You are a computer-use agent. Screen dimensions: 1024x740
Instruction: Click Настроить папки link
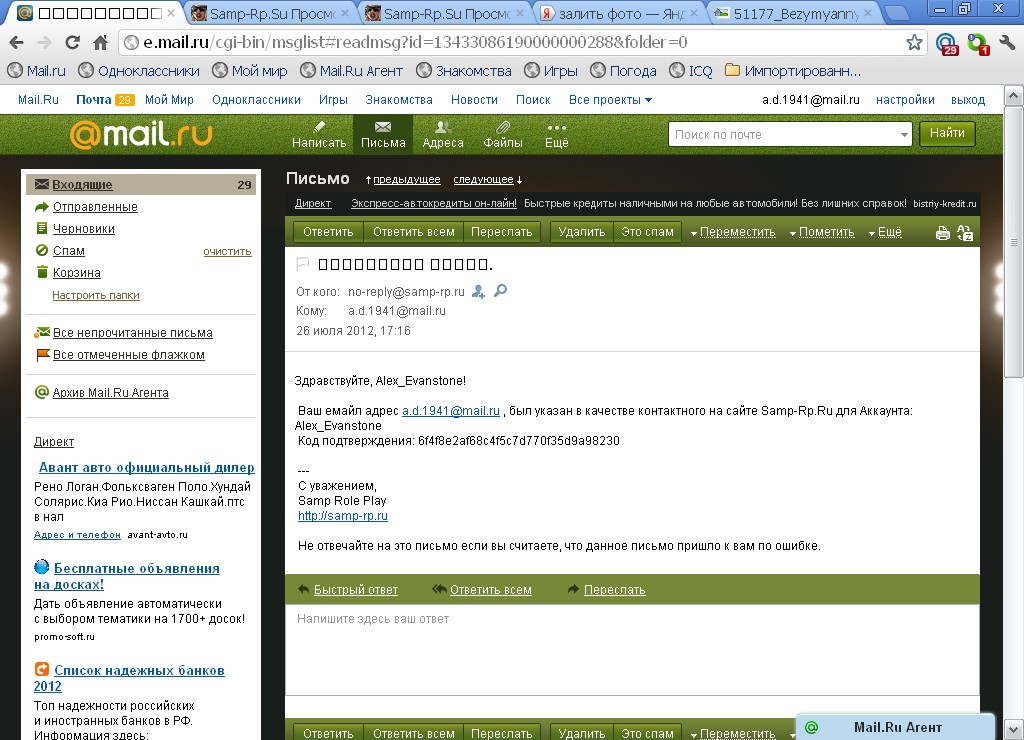coord(96,295)
